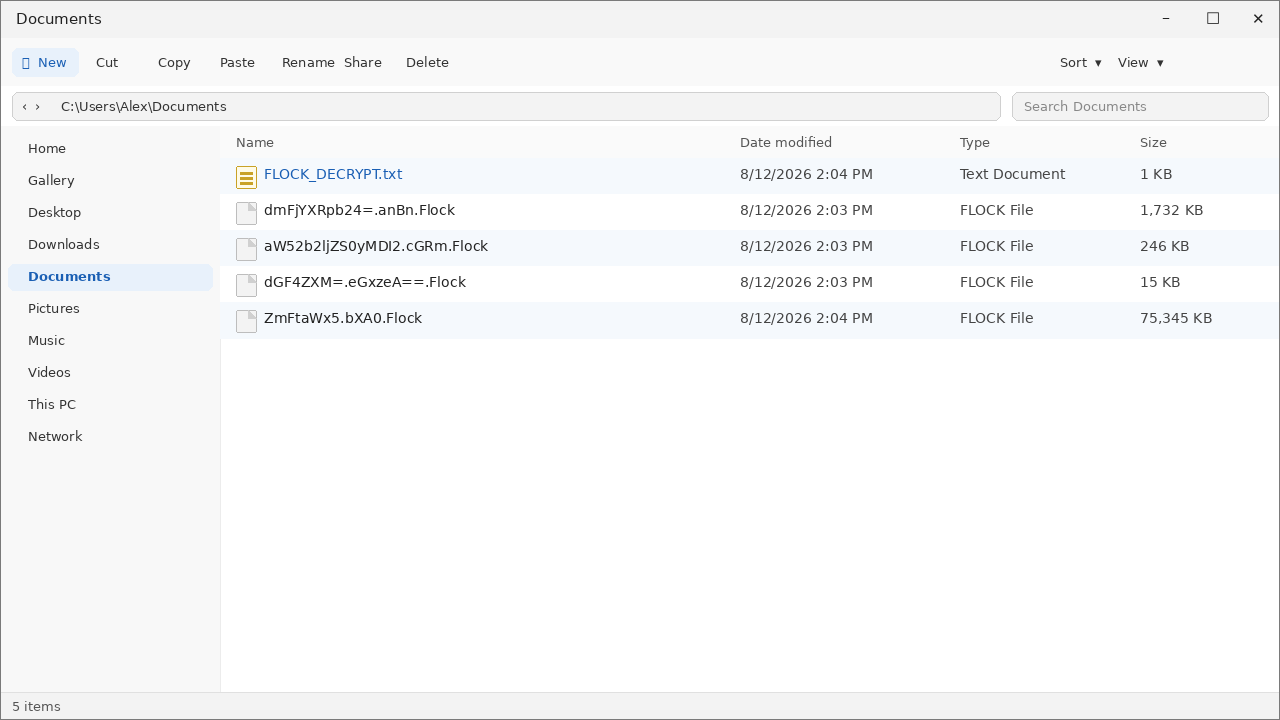The height and width of the screenshot is (720, 1280).
Task: Click the dmFjYXRpb24=.anBn.Flock file icon
Action: pyautogui.click(x=246, y=213)
